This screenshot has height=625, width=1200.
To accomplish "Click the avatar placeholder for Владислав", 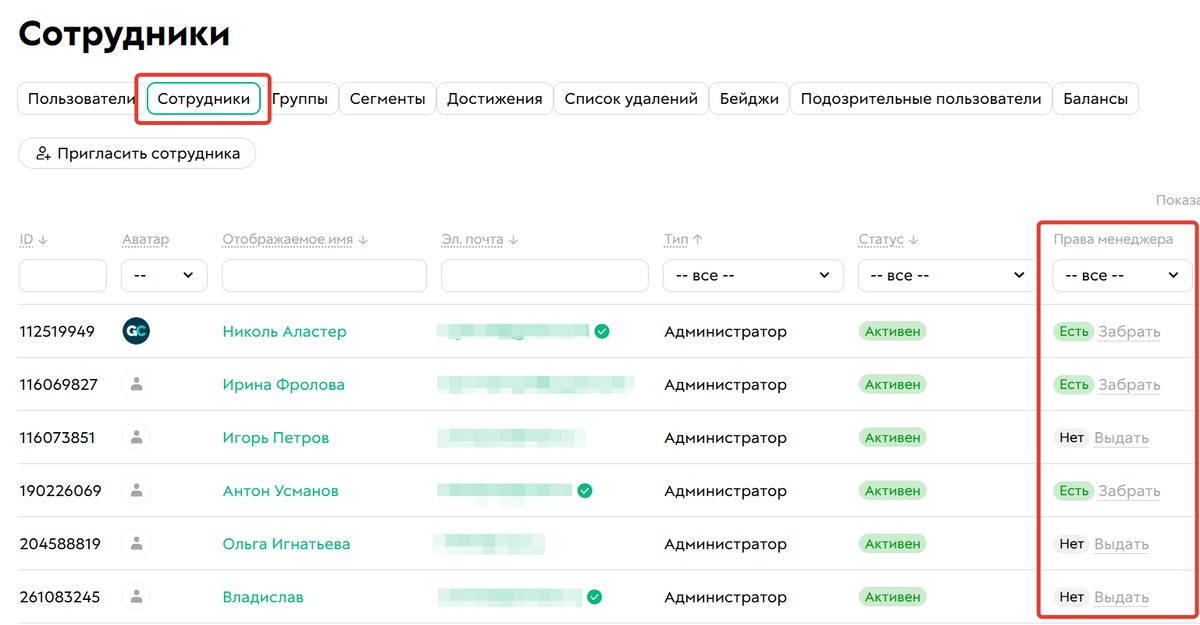I will tap(136, 596).
